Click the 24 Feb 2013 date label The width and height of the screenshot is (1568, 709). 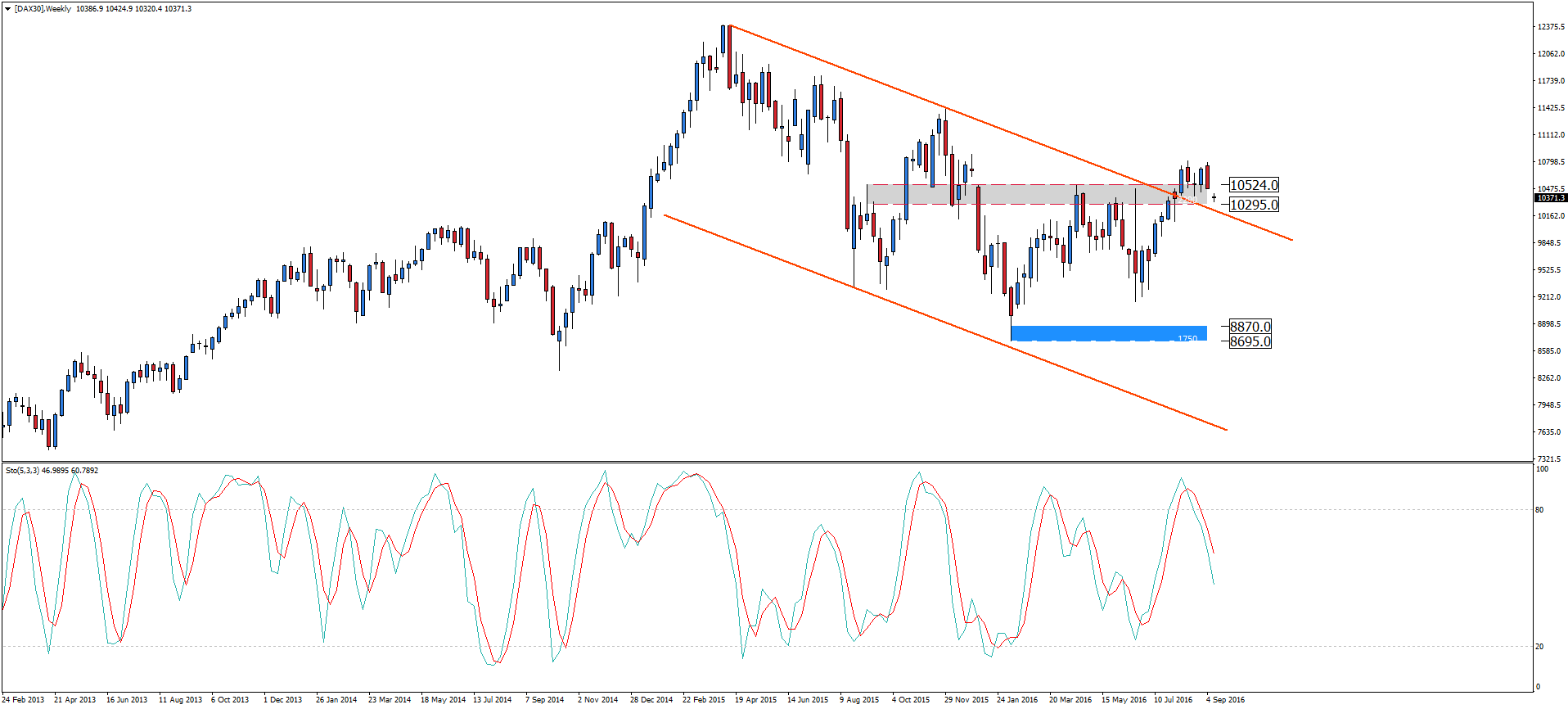coord(23,700)
